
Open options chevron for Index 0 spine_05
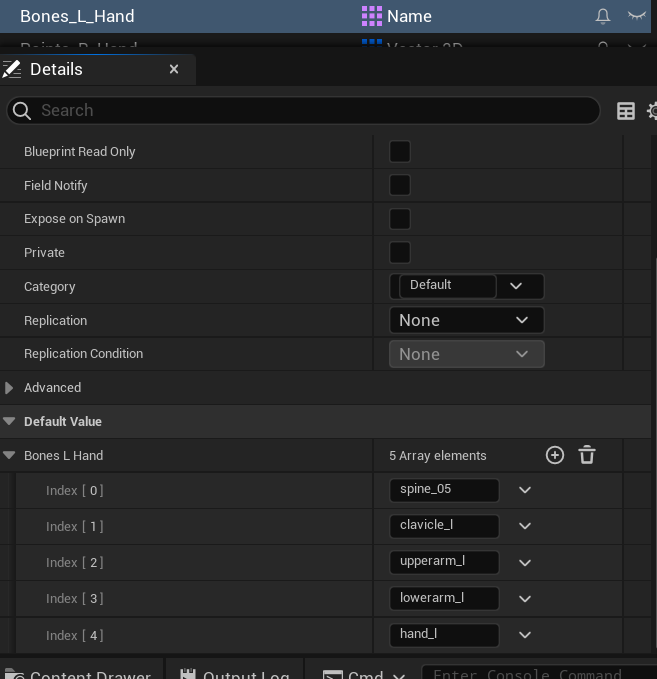pos(525,490)
